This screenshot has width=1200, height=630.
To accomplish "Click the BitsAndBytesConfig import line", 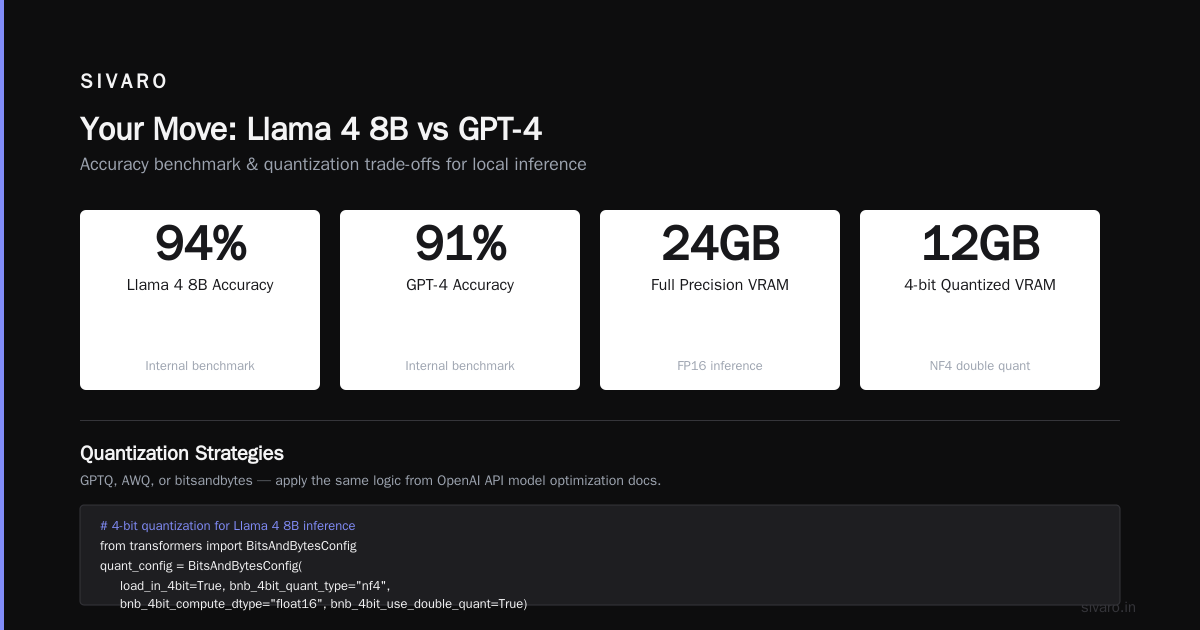I will [x=228, y=546].
